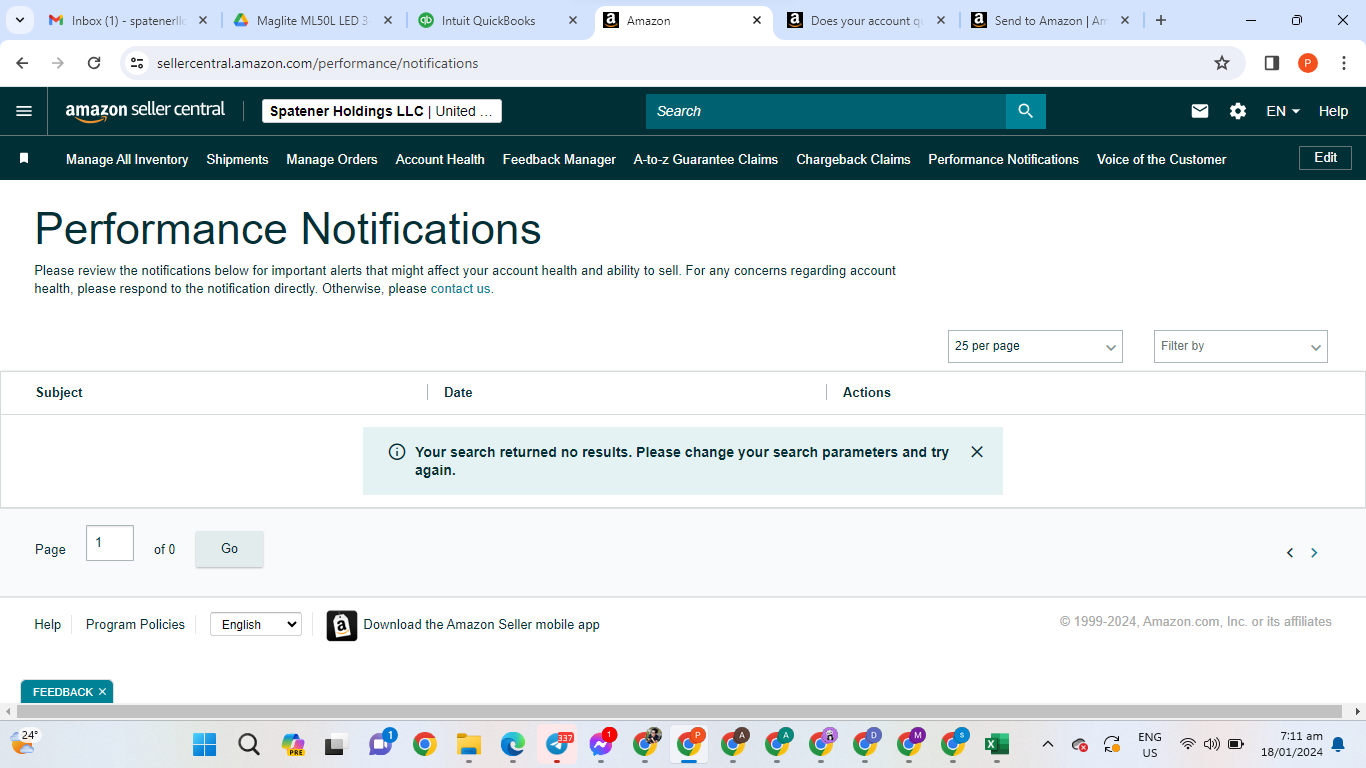The width and height of the screenshot is (1366, 768).
Task: Change the English language selector in footer
Action: coord(256,624)
